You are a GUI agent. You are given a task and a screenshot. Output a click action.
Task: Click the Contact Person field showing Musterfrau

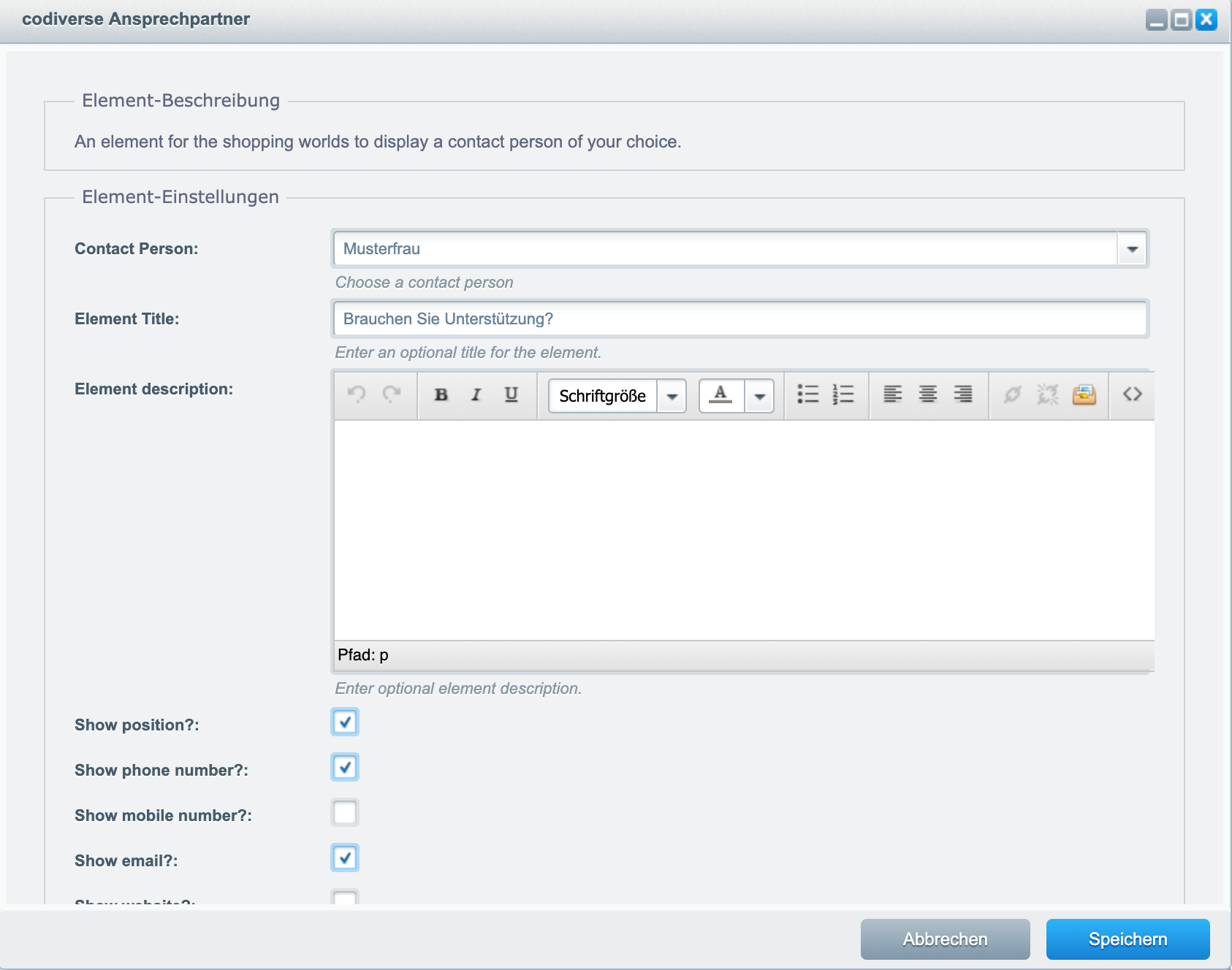726,249
